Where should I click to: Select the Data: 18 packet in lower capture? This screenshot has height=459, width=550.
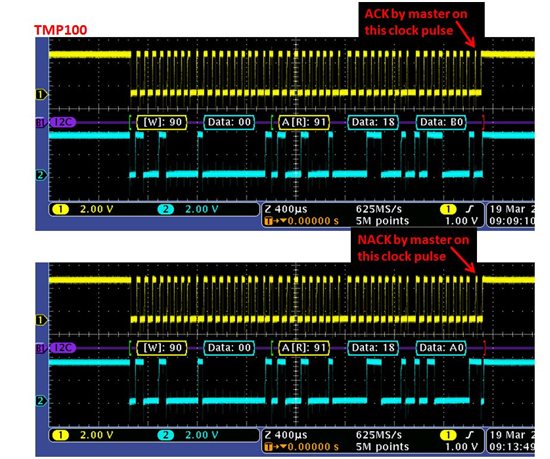pos(373,348)
